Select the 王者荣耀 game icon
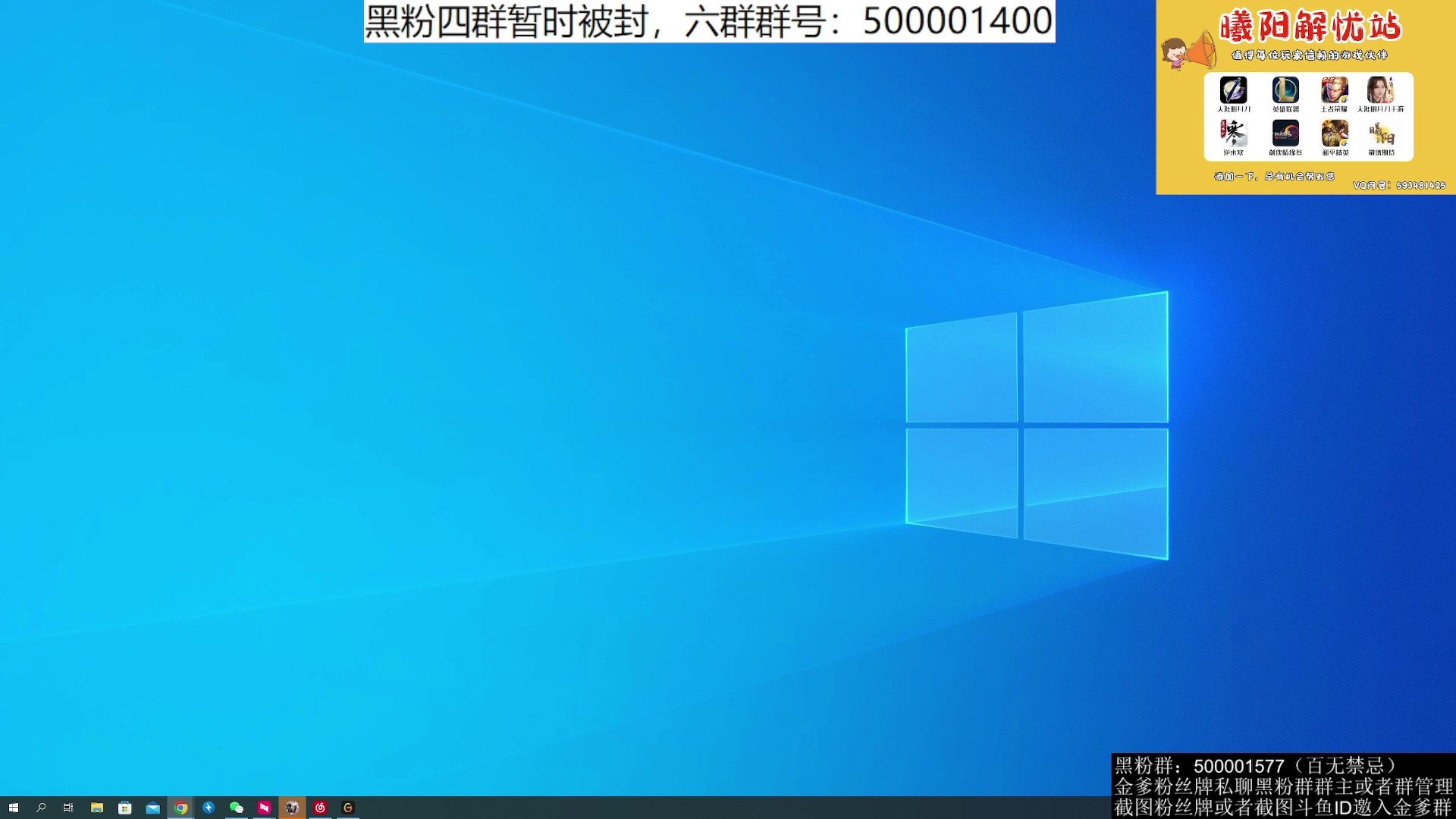This screenshot has width=1456, height=819. coord(1334,91)
